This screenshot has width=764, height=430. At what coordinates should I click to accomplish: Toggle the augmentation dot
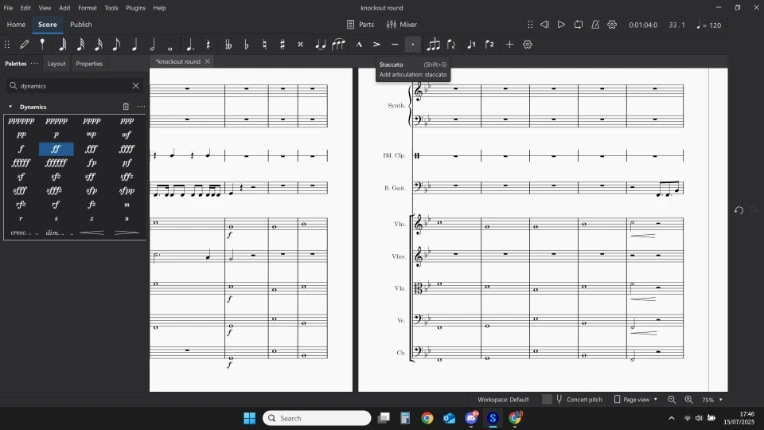[x=190, y=45]
